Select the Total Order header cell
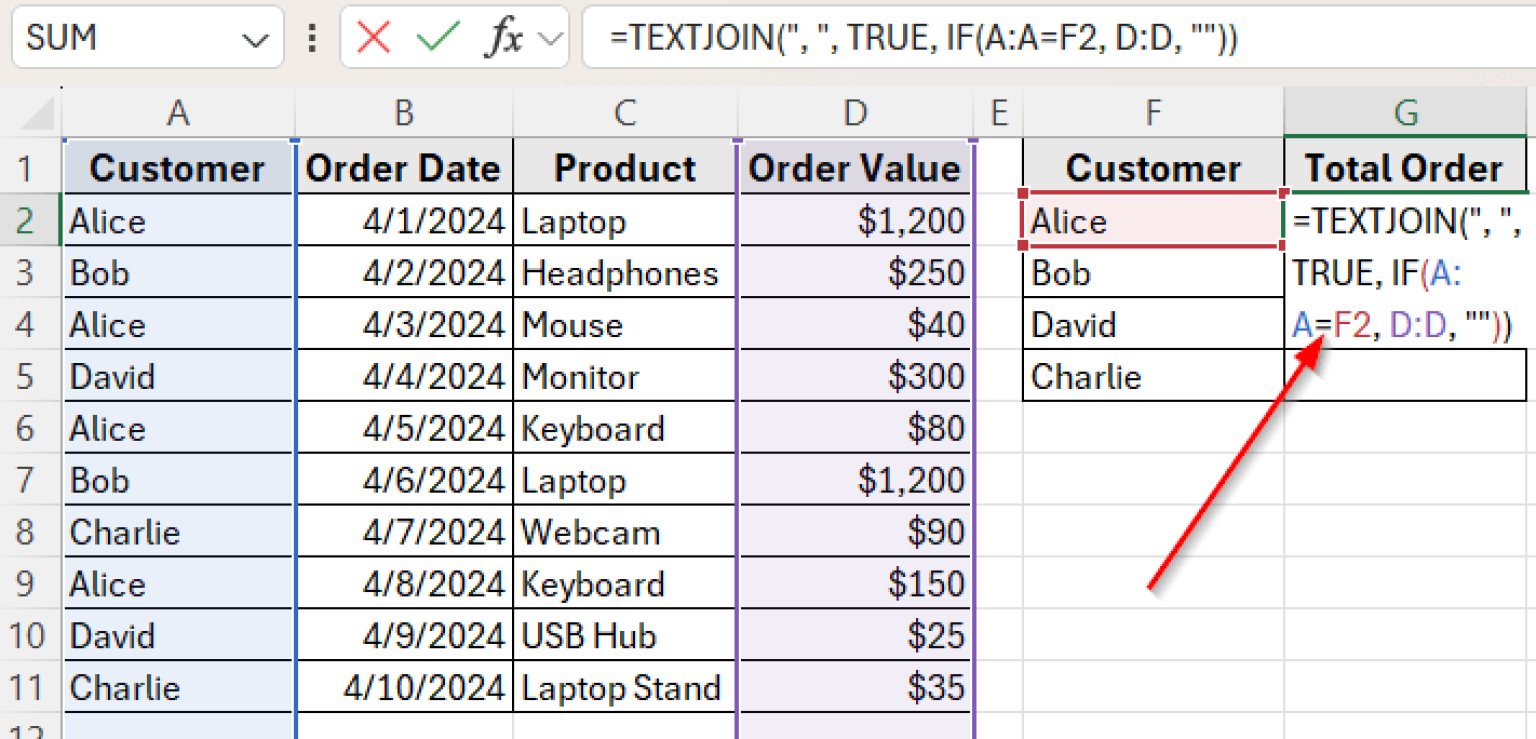The height and width of the screenshot is (739, 1536). (x=1404, y=168)
